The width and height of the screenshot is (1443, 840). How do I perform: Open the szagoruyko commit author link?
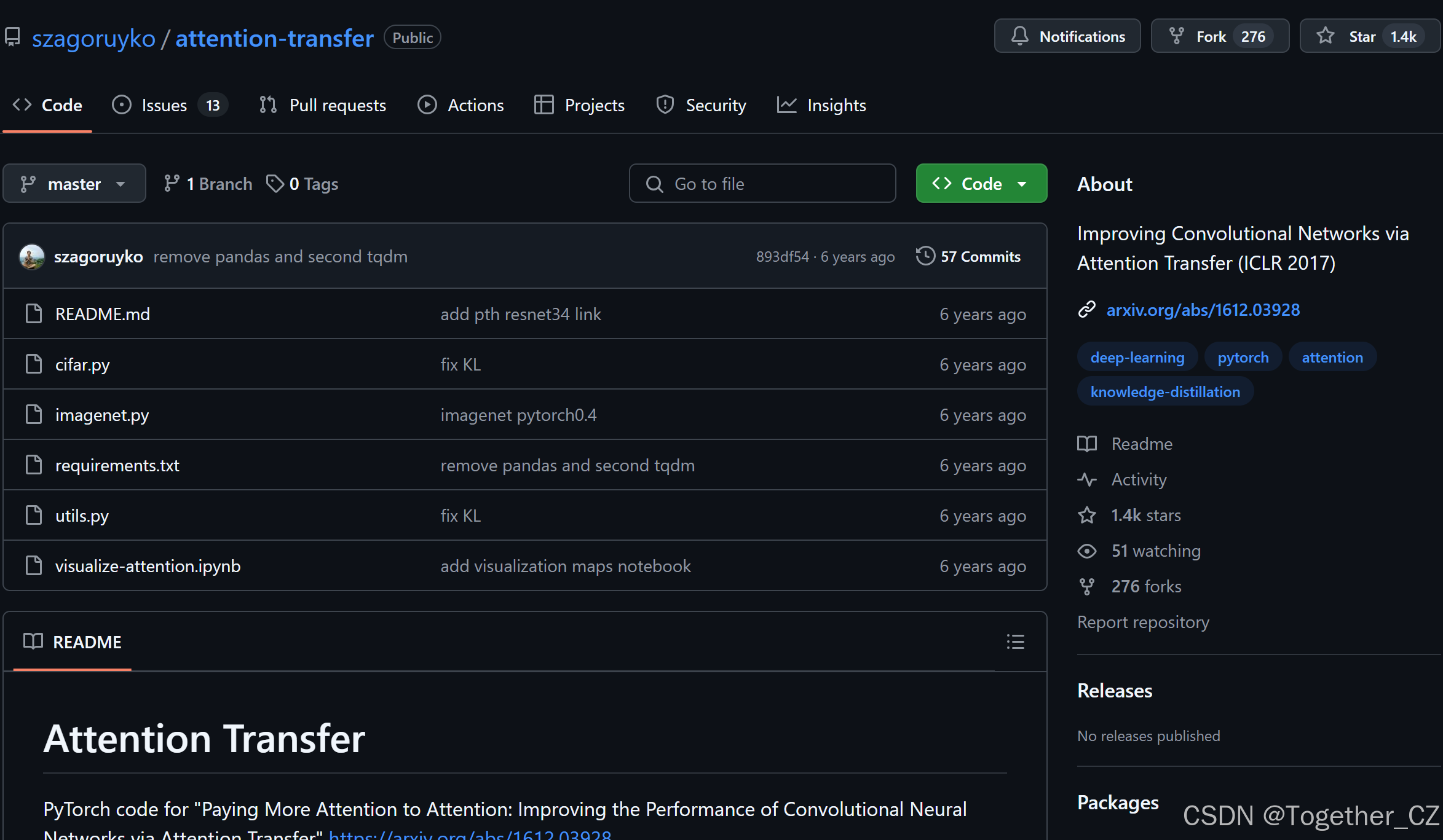(98, 256)
